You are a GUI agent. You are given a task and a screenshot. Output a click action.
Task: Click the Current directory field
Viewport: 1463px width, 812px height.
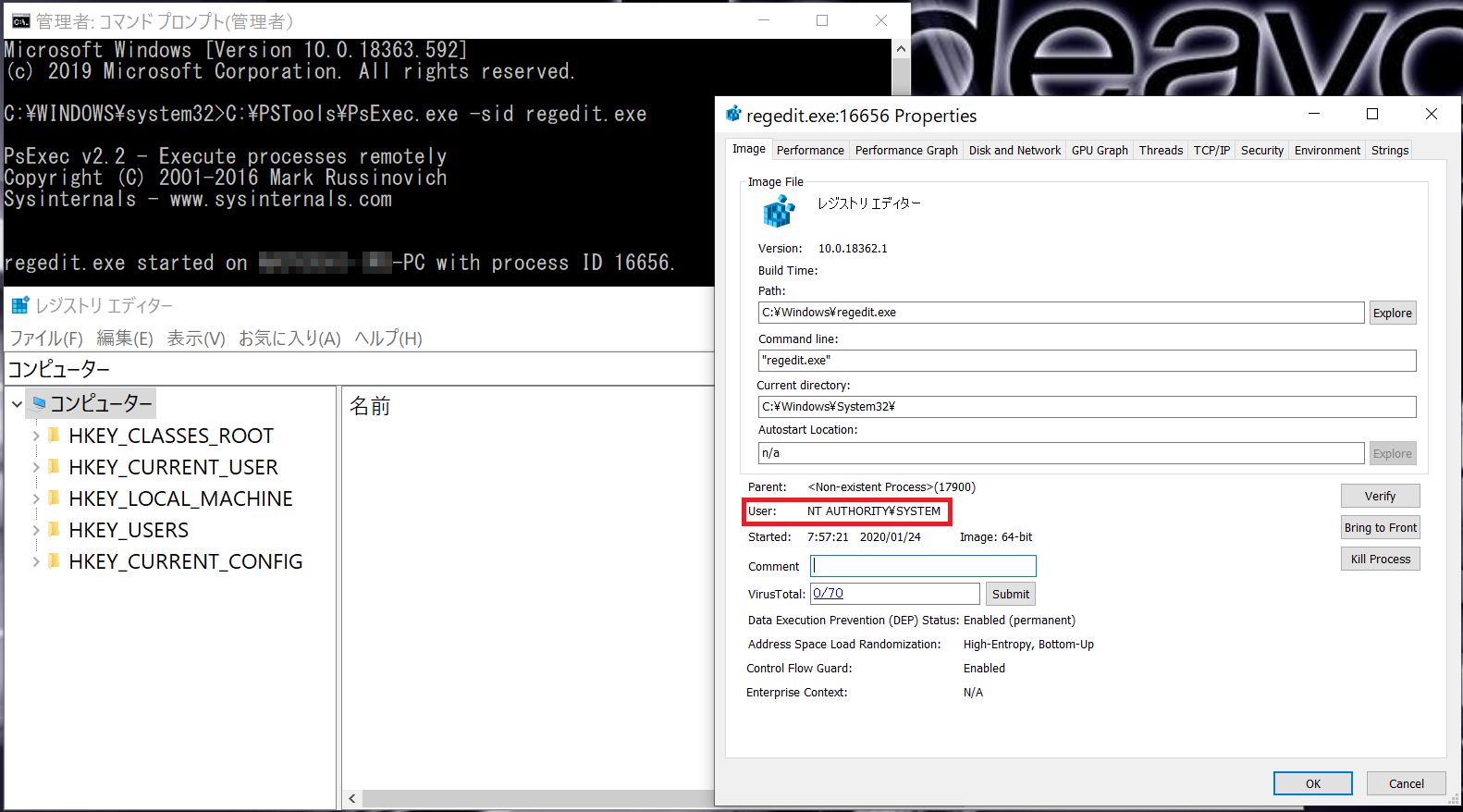[x=1088, y=407]
